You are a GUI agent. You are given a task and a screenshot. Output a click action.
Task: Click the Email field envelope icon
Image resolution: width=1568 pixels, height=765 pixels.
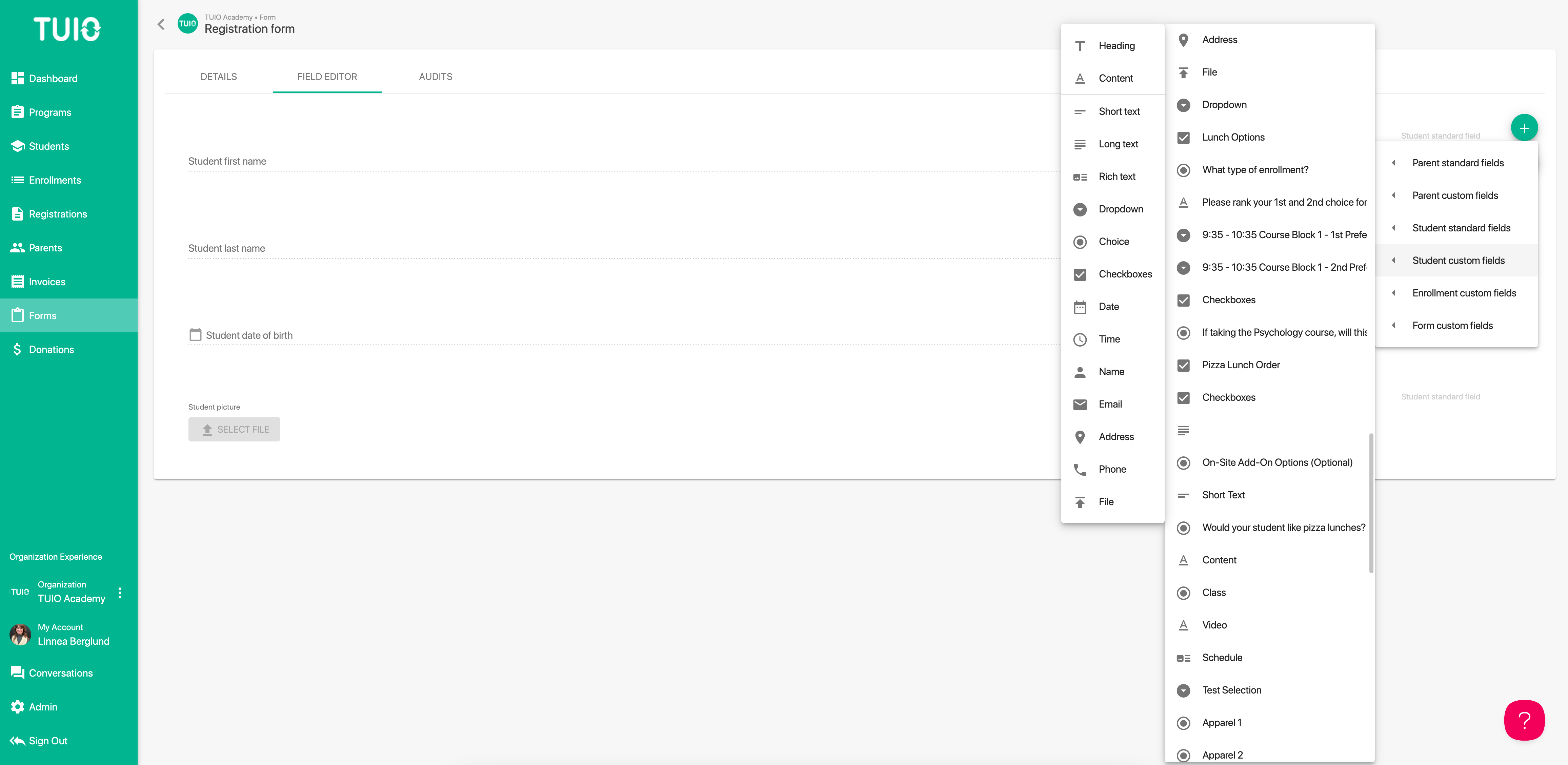coord(1080,404)
